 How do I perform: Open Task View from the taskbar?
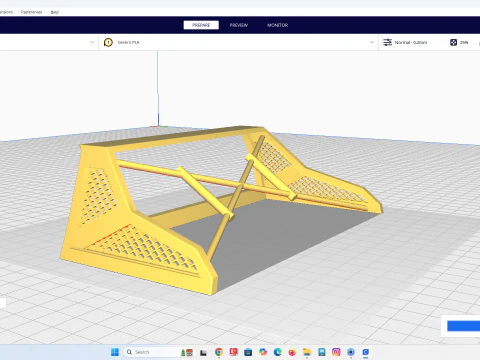tap(203, 352)
